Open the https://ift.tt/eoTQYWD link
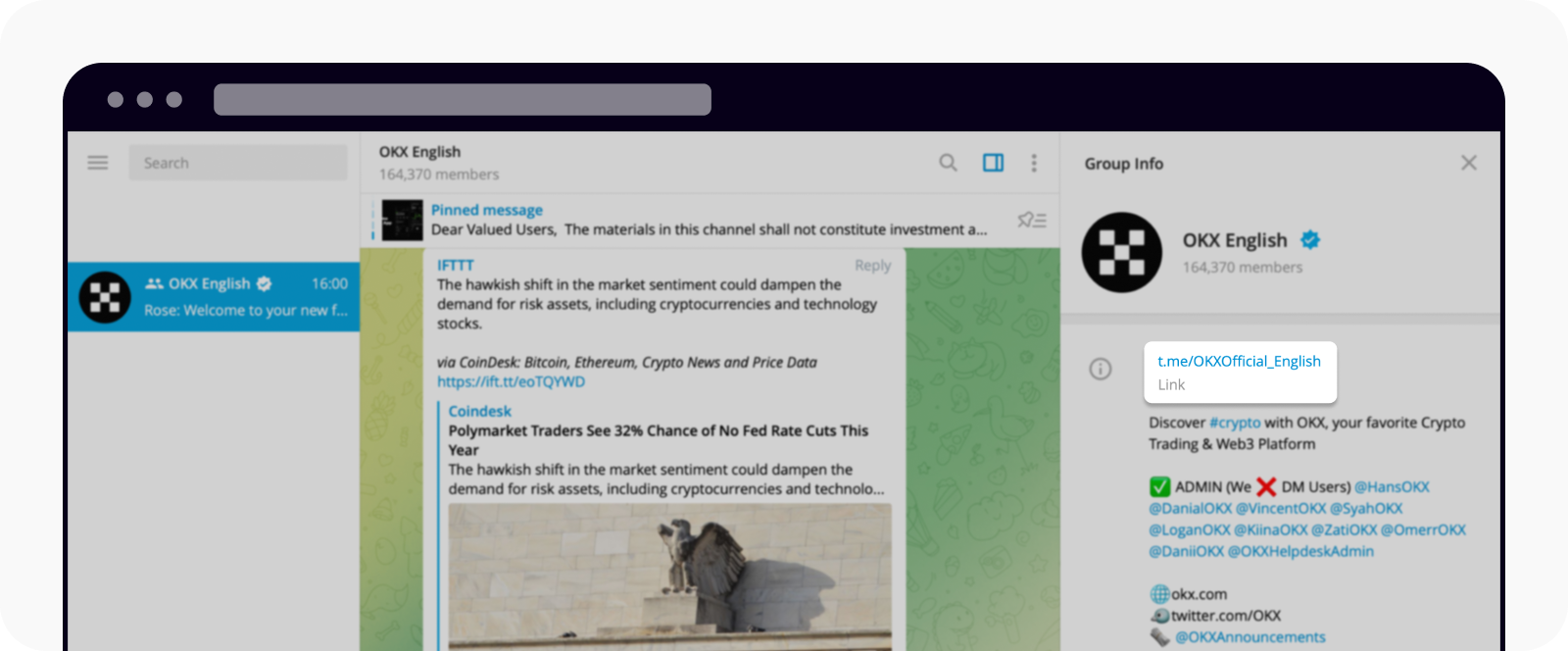 (511, 381)
